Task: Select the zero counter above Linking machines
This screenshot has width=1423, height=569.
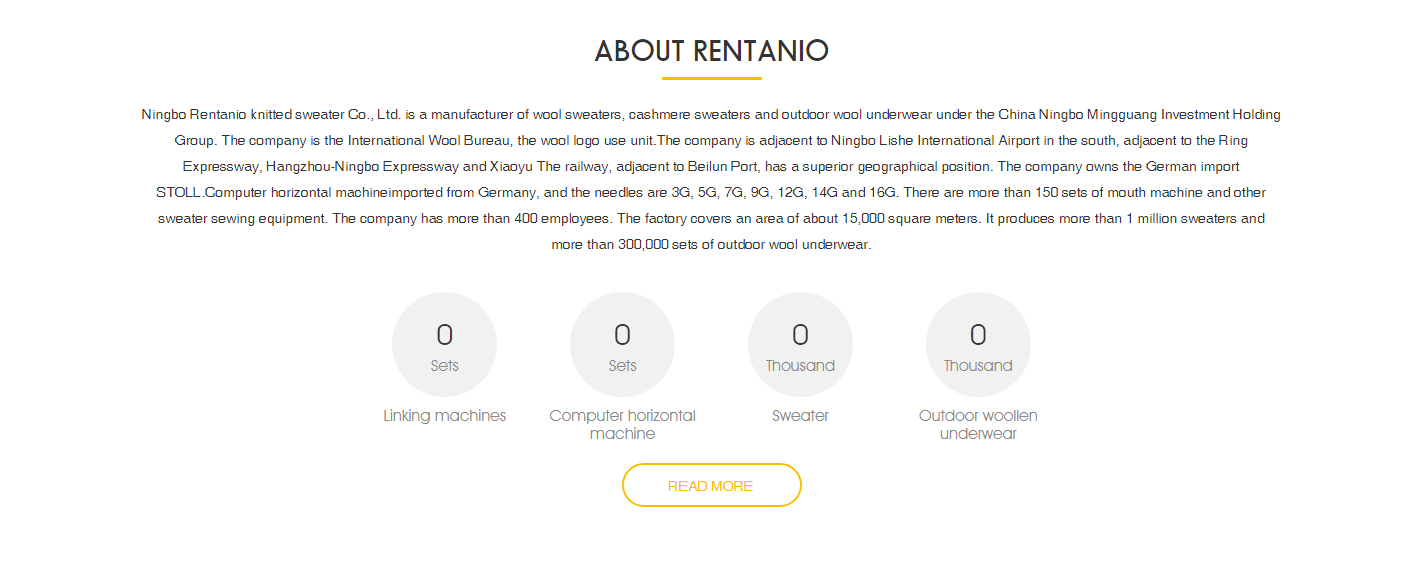Action: 444,335
